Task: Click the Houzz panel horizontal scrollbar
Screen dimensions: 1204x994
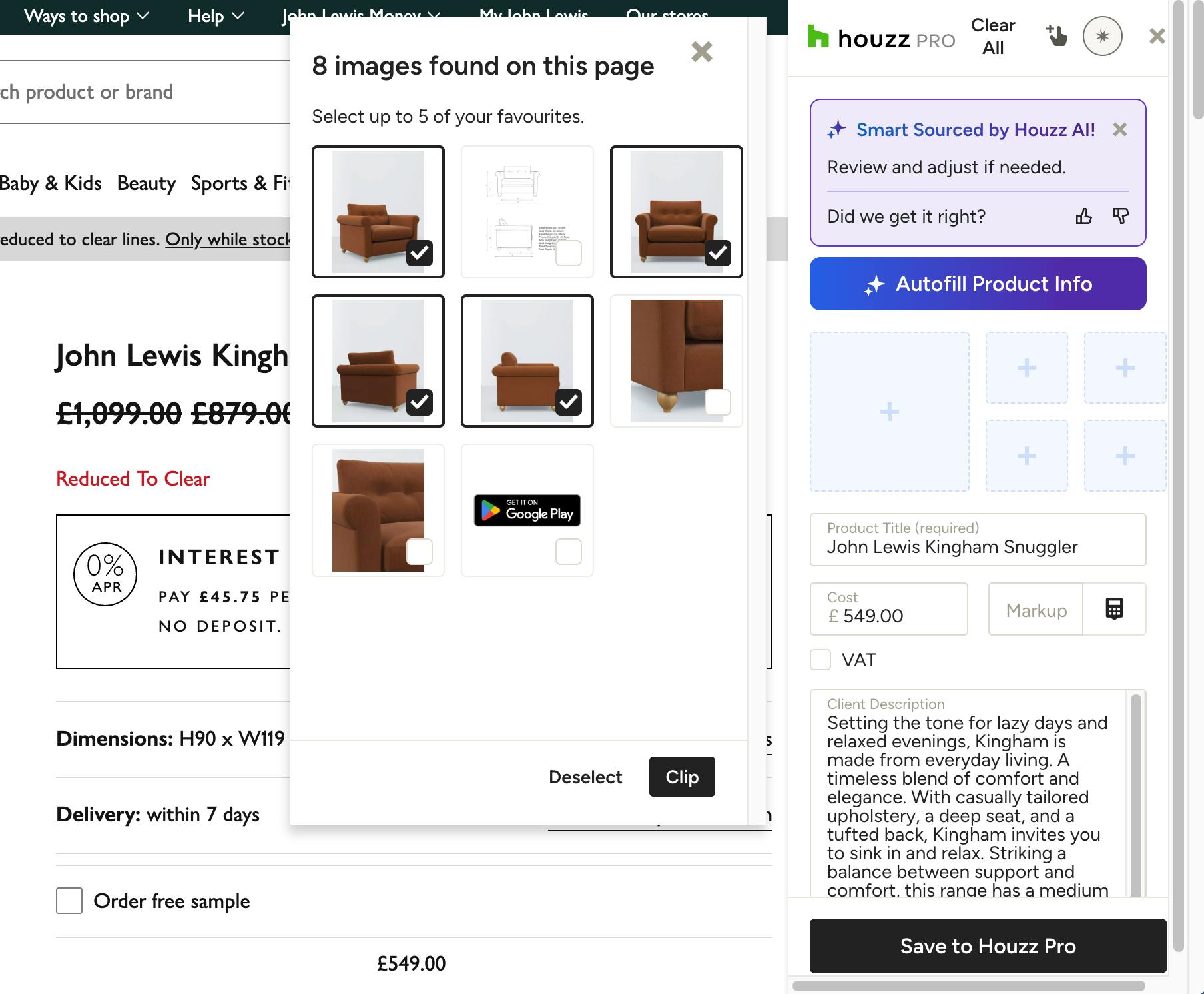Action: (968, 986)
